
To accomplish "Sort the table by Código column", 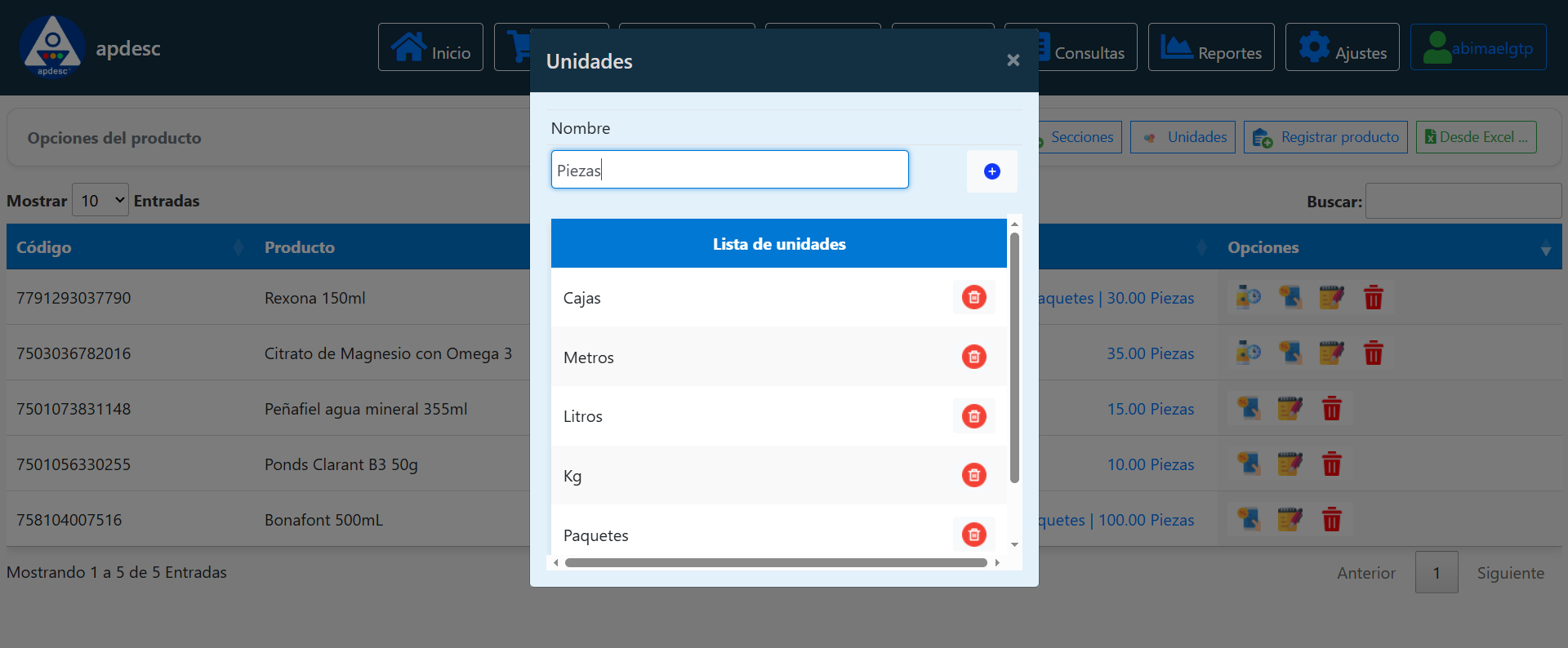I will pyautogui.click(x=131, y=246).
